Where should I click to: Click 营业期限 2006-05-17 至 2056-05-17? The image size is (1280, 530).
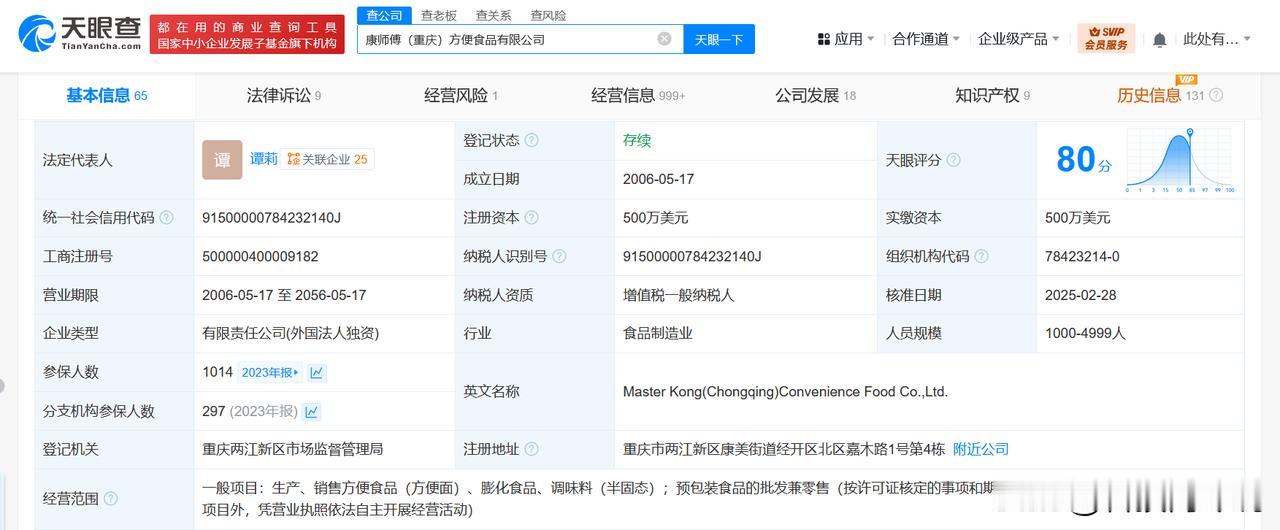click(x=284, y=295)
